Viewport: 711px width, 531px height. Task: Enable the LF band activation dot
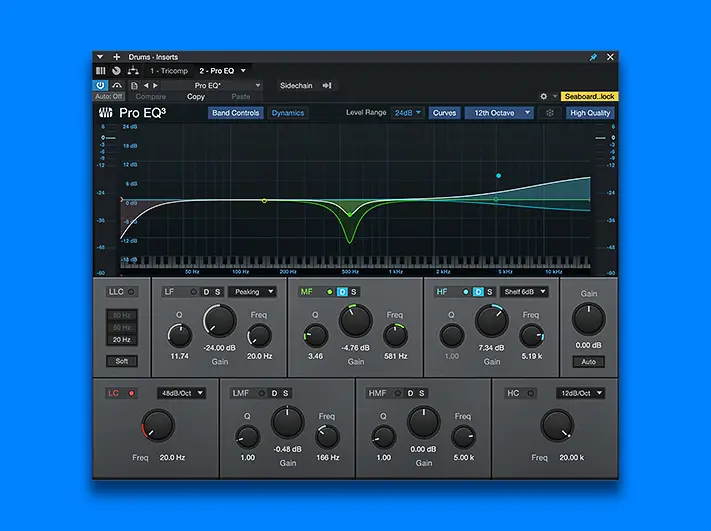[194, 292]
